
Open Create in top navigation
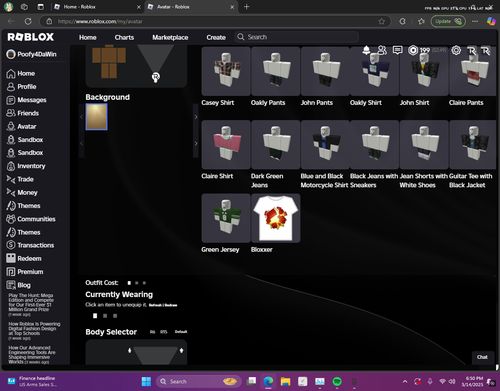(x=216, y=37)
